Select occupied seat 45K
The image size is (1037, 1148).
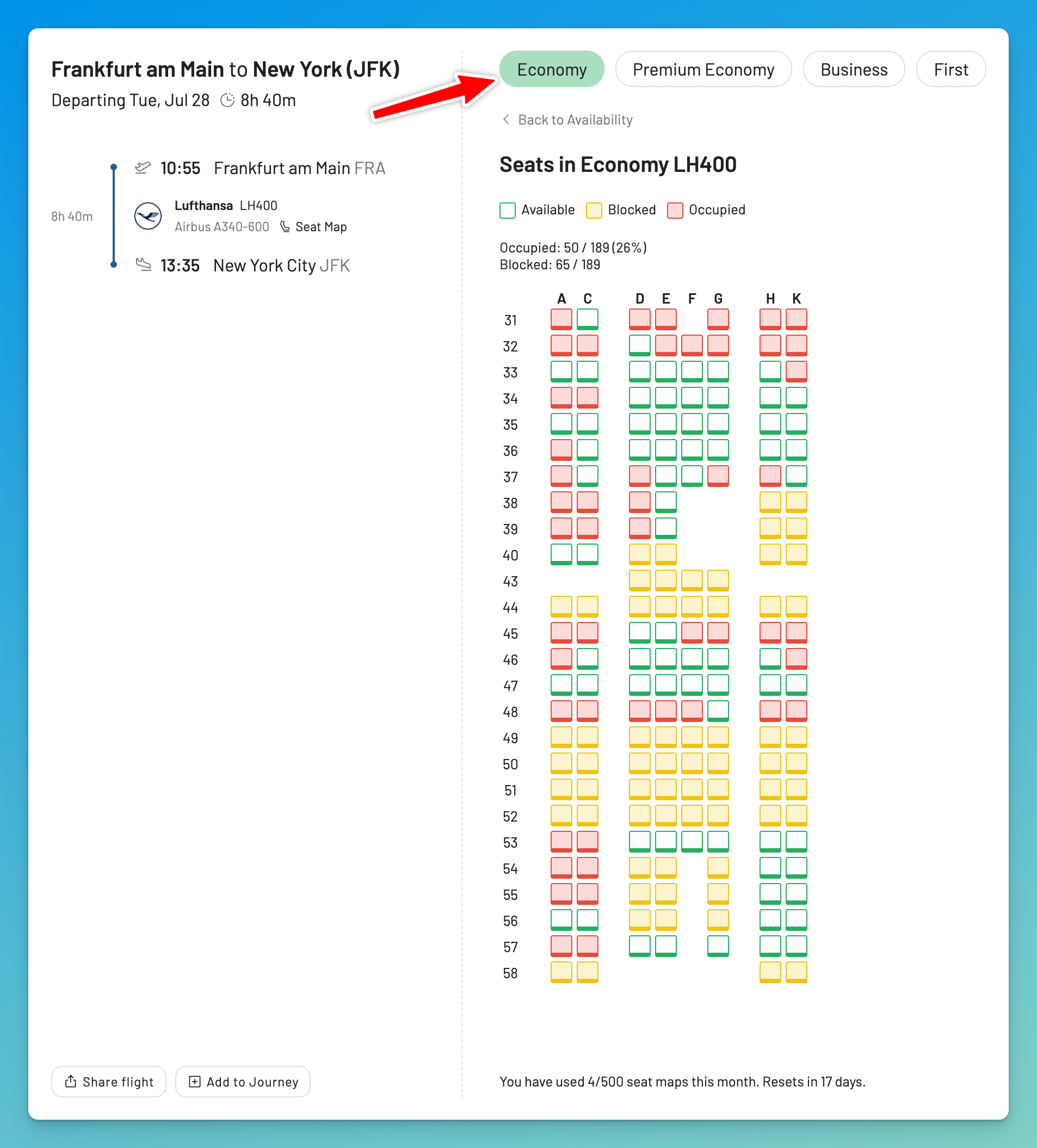point(796,633)
